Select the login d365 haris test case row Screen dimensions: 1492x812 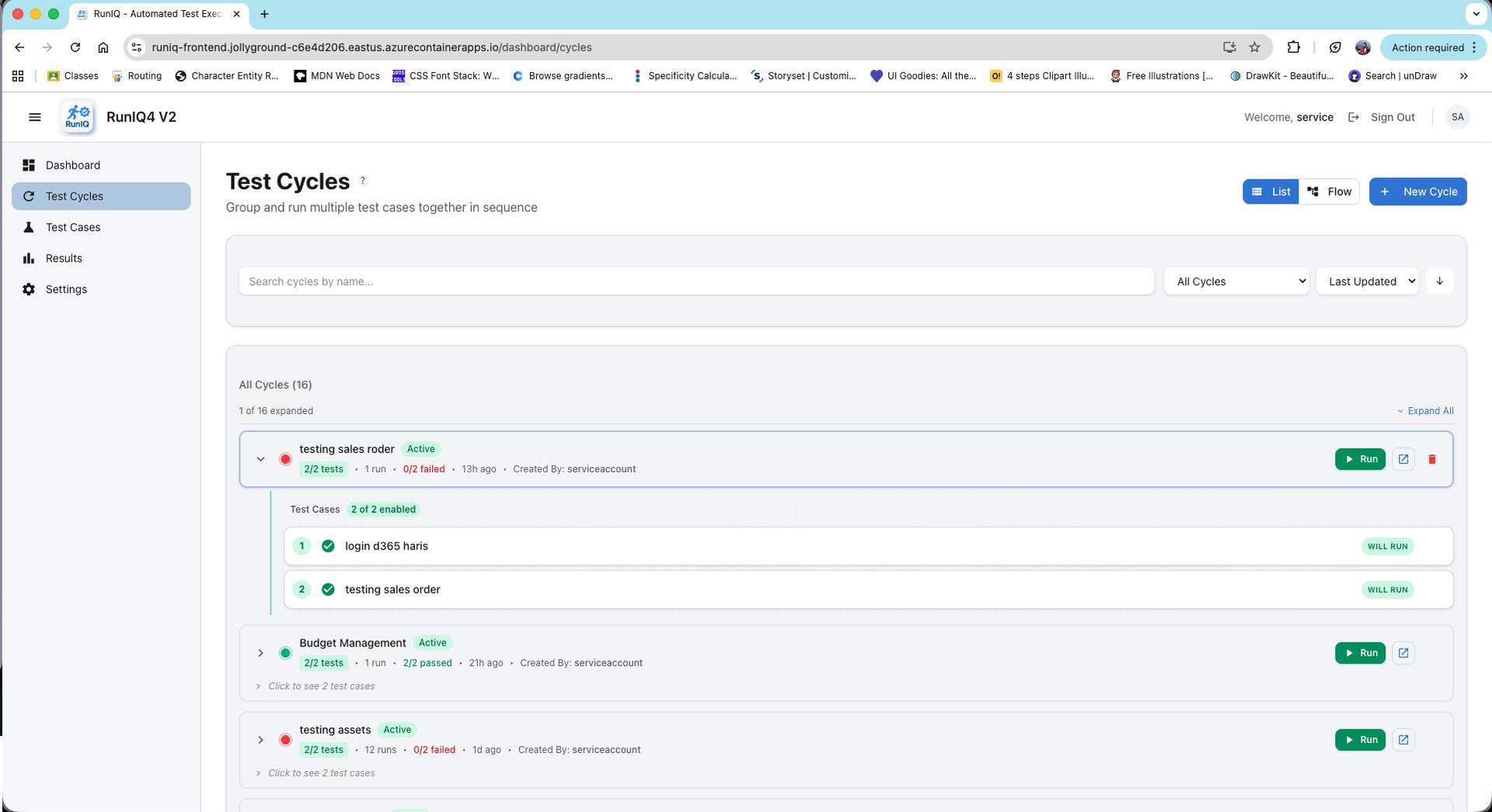tap(868, 546)
